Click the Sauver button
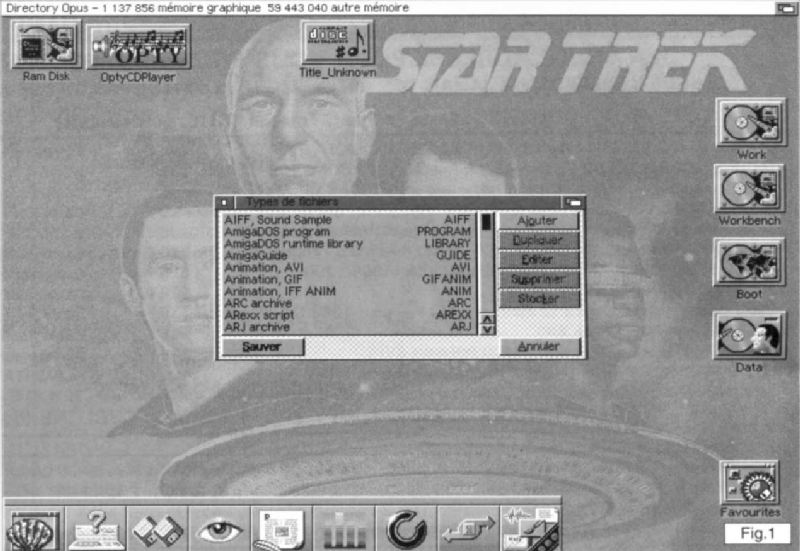The image size is (800, 551). [x=263, y=347]
